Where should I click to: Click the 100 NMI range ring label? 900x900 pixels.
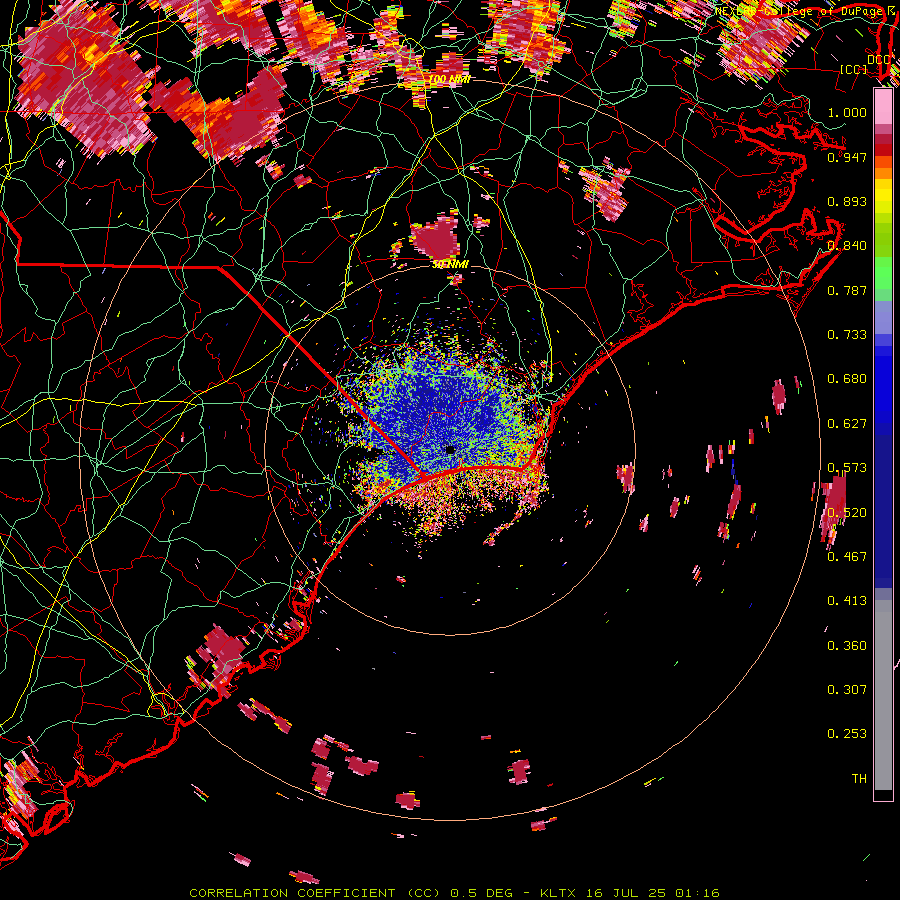tap(450, 79)
